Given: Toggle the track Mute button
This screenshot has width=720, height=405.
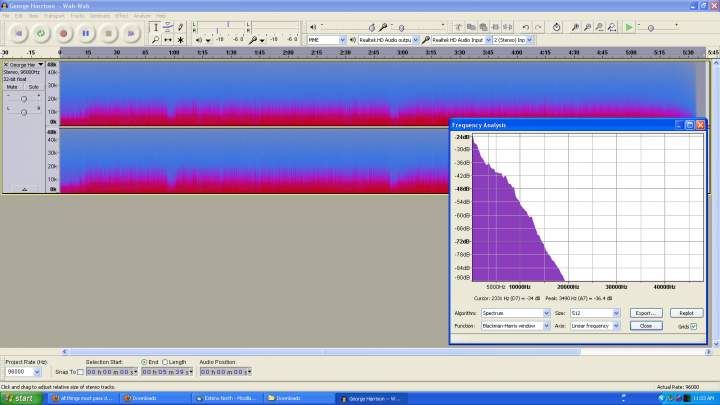Looking at the screenshot, I should tap(12, 87).
